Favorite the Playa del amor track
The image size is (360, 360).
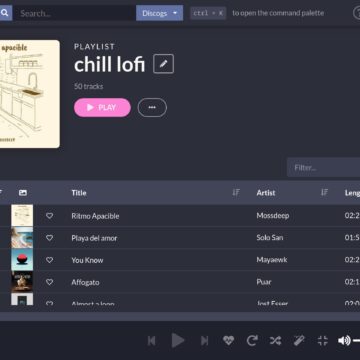click(x=49, y=238)
